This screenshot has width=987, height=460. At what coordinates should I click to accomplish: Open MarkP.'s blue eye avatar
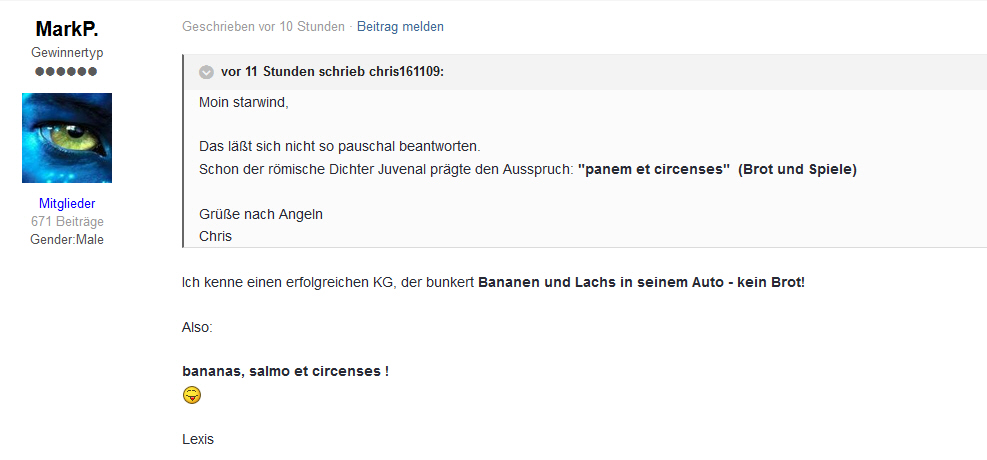pyautogui.click(x=67, y=138)
